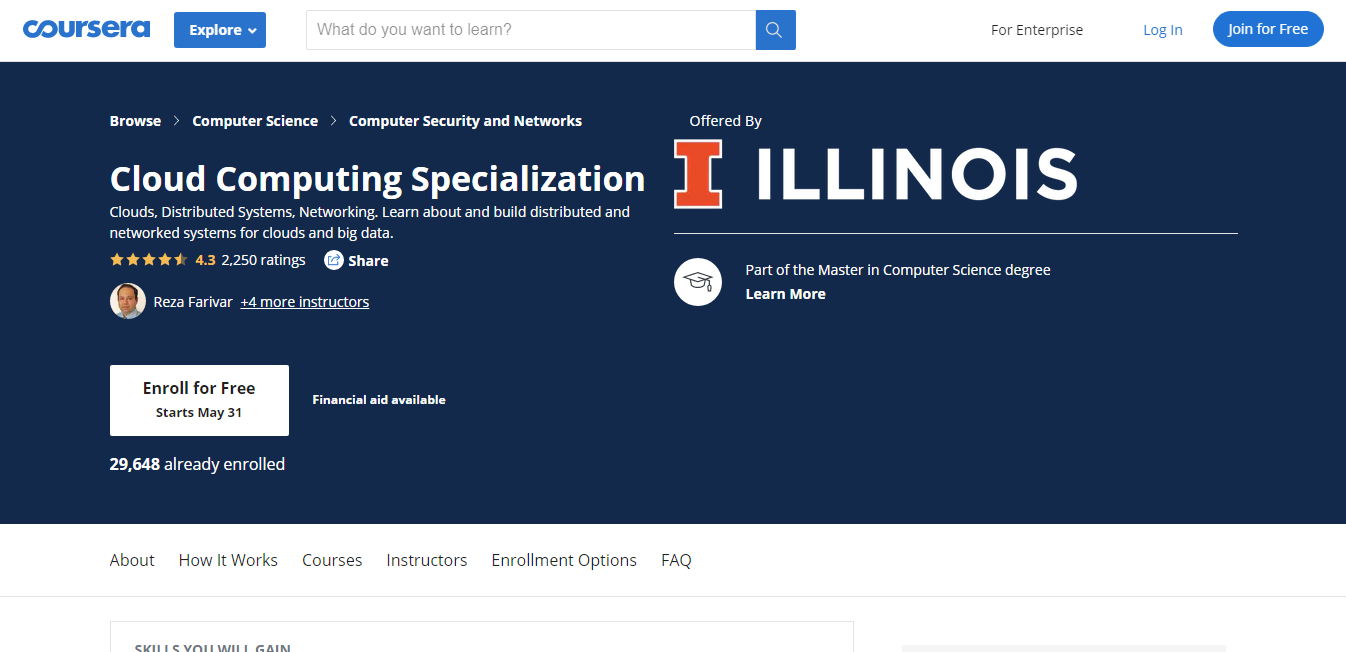Go to Browse breadcrumb
The image size is (1346, 652).
click(x=135, y=121)
